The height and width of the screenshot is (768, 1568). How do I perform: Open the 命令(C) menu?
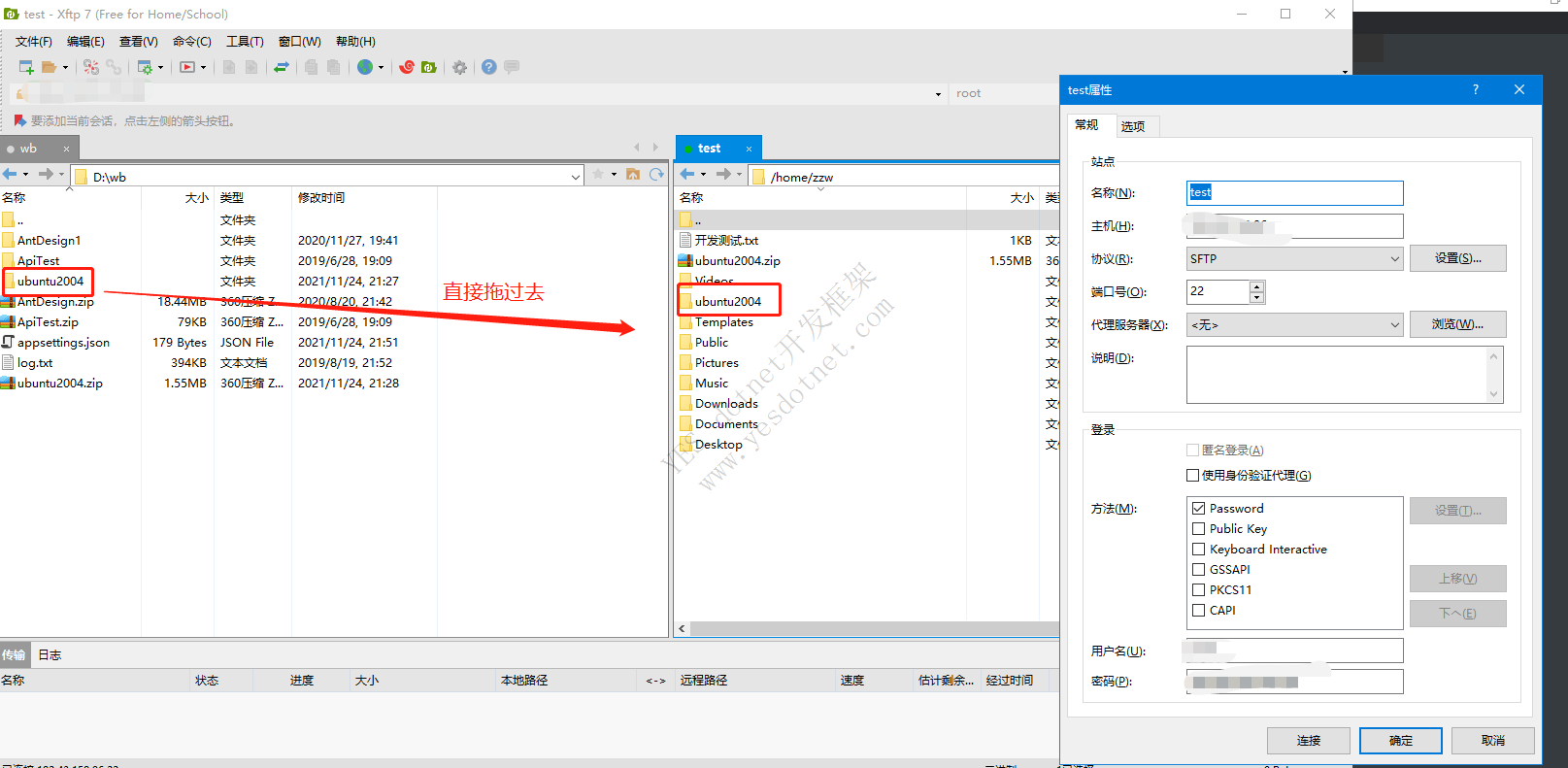click(x=192, y=42)
